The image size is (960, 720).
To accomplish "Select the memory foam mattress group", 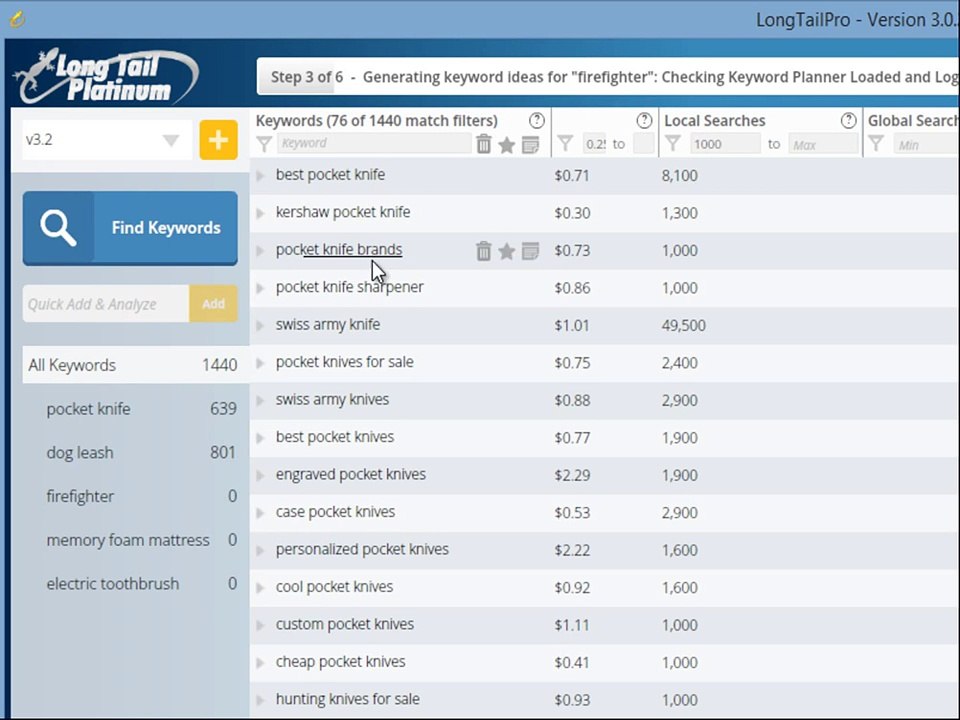I will 141,540.
